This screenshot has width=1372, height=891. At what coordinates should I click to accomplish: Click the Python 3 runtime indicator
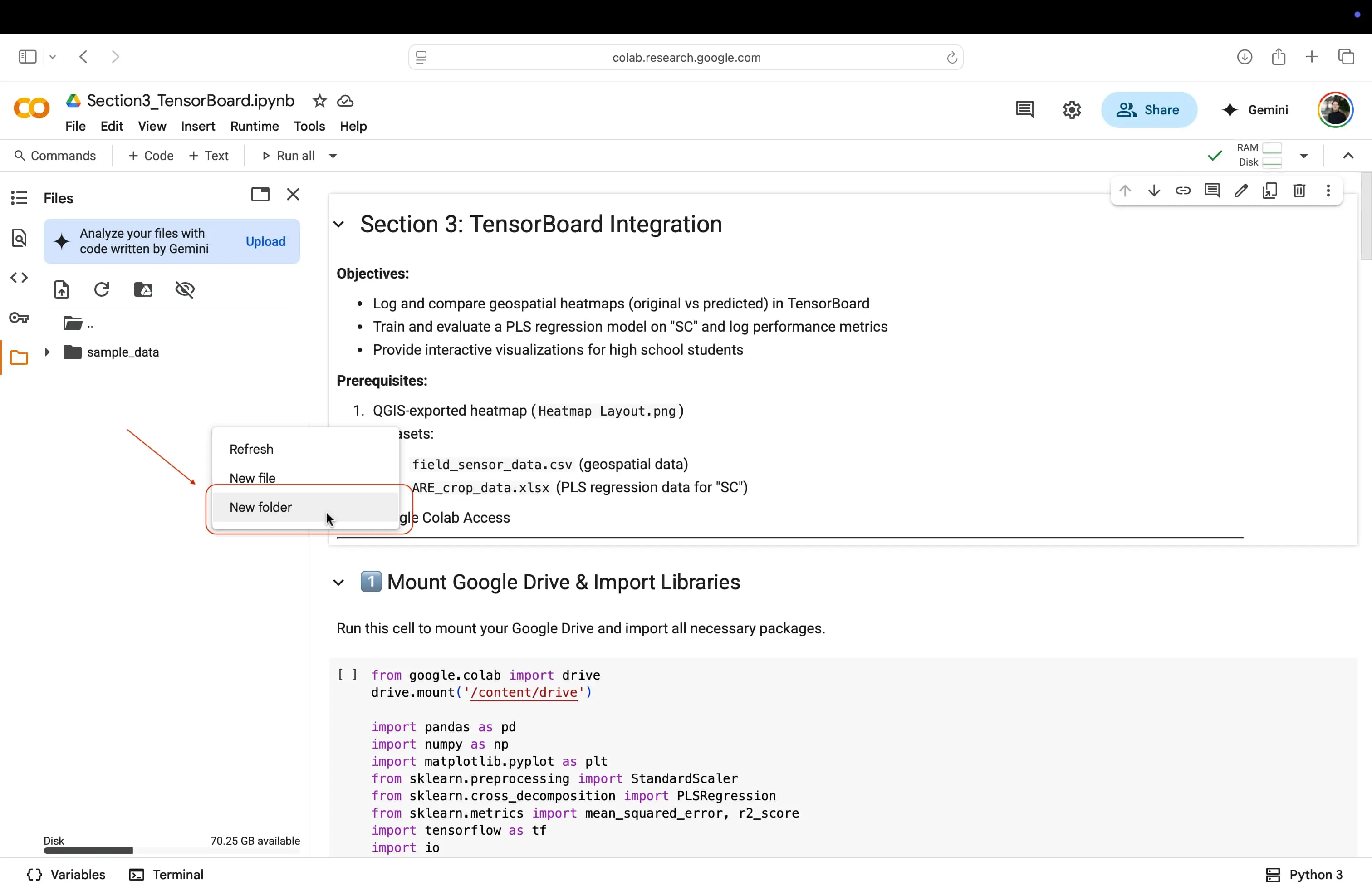coord(1304,874)
